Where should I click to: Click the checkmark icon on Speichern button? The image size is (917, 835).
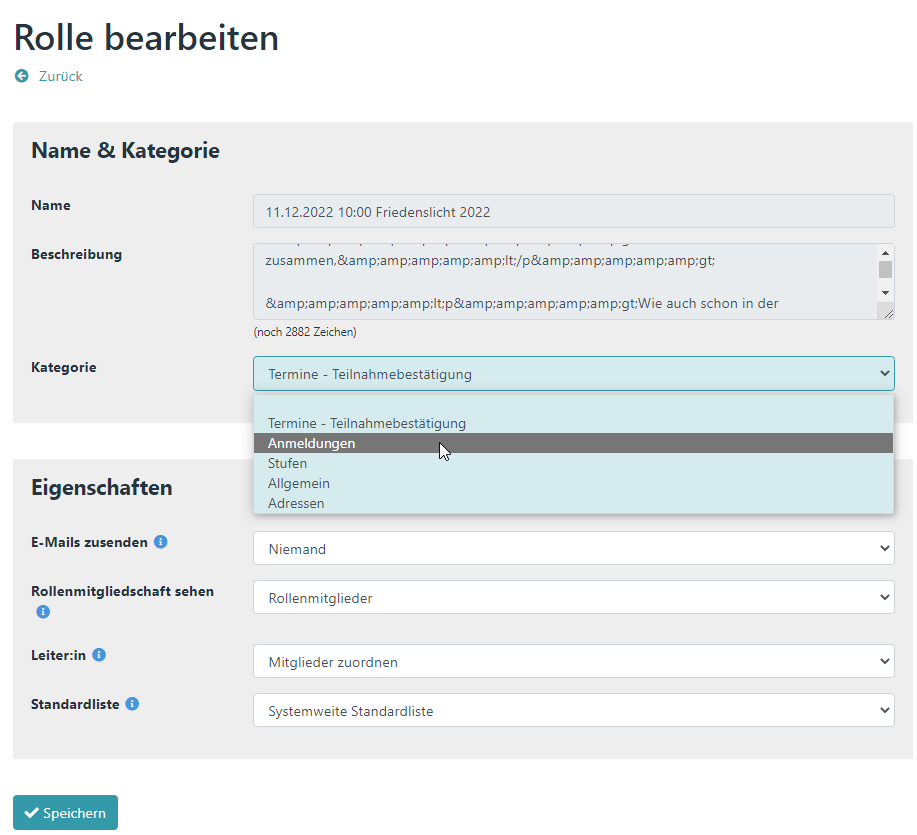[31, 813]
